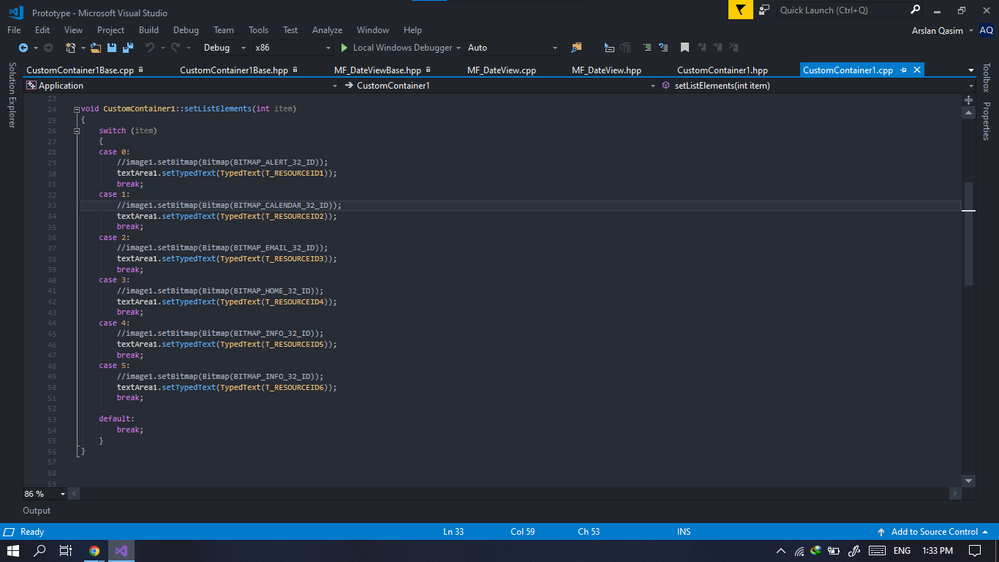This screenshot has height=562, width=999.
Task: Click the uncomment selected lines icon
Action: [x=663, y=48]
